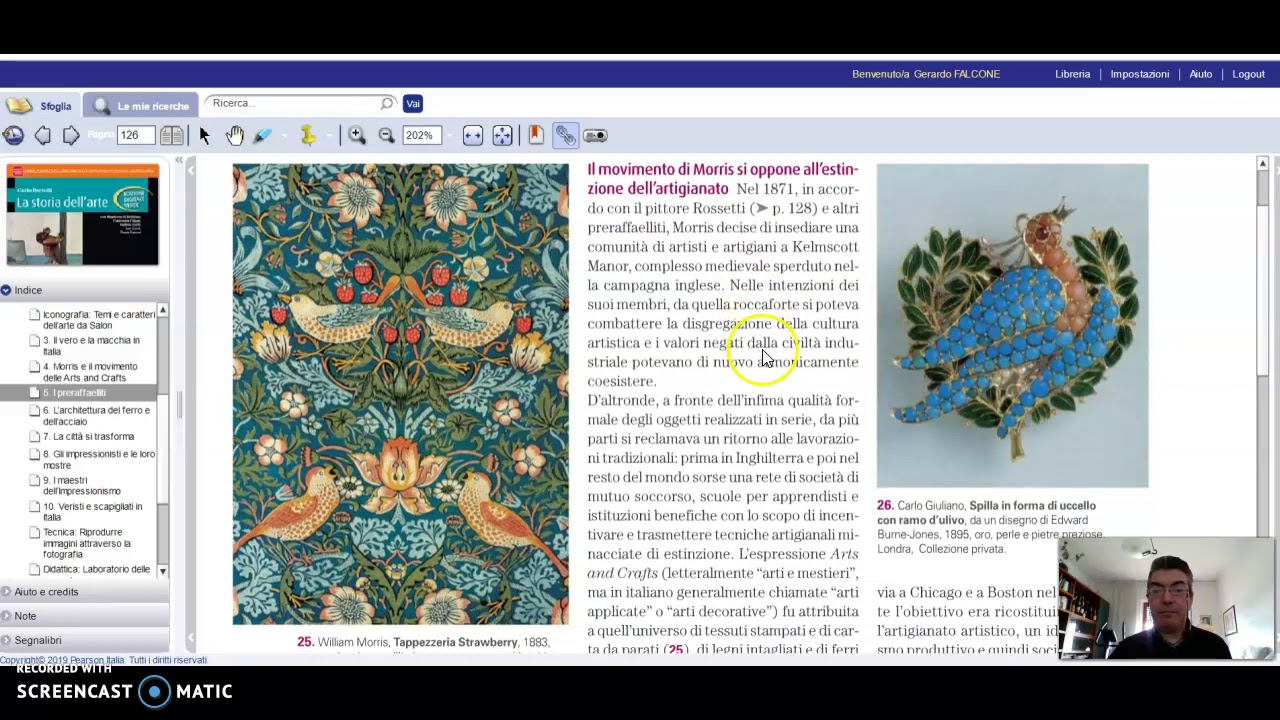Go to next page arrow
The height and width of the screenshot is (720, 1280).
point(71,135)
